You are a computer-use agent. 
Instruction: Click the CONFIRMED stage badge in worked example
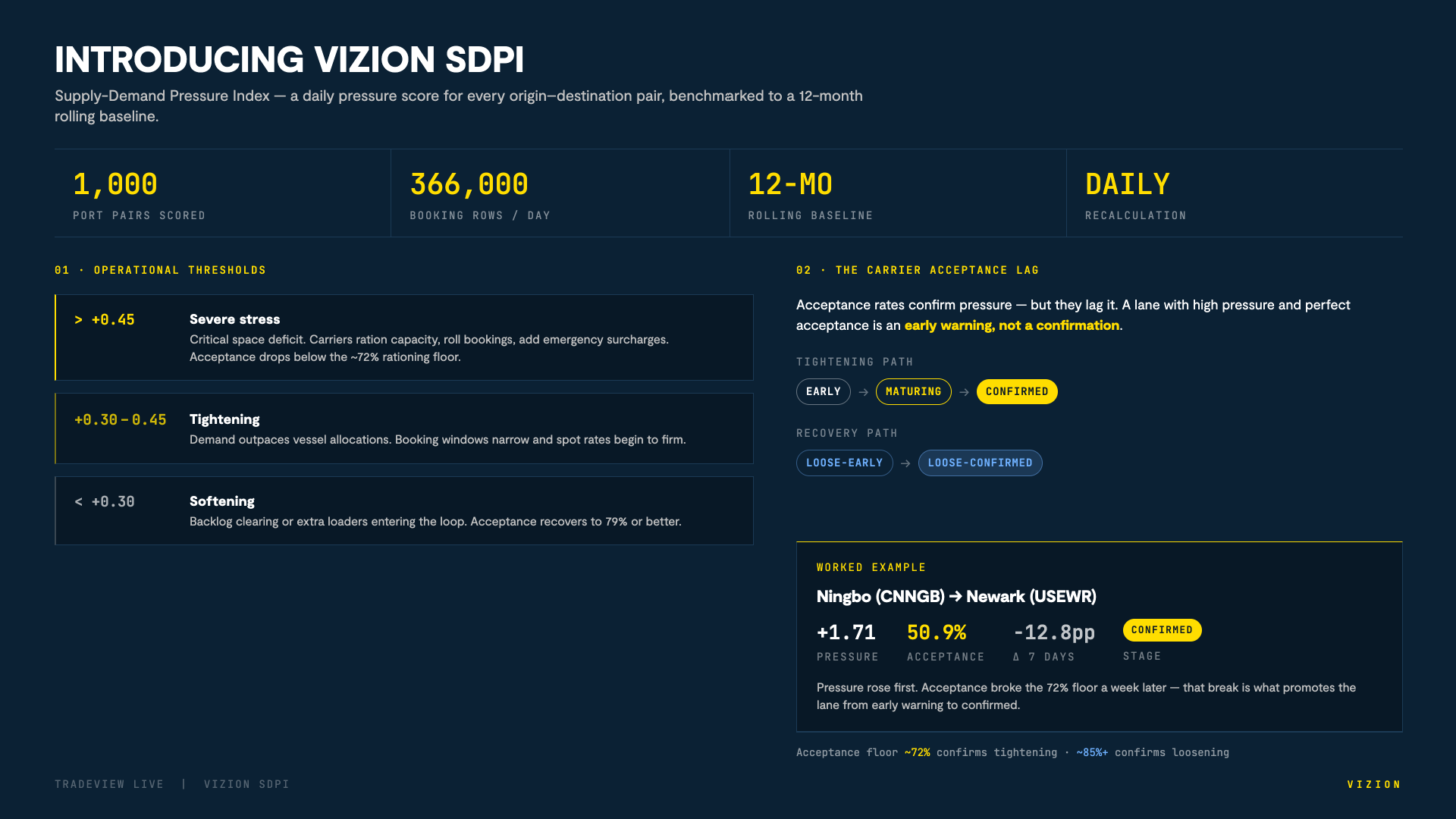(x=1162, y=629)
